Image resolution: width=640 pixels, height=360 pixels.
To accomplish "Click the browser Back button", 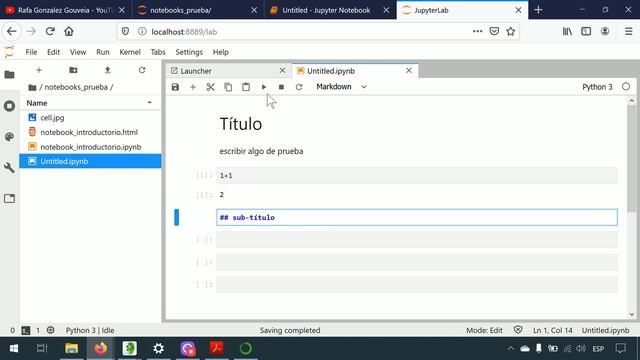I will tap(12, 31).
